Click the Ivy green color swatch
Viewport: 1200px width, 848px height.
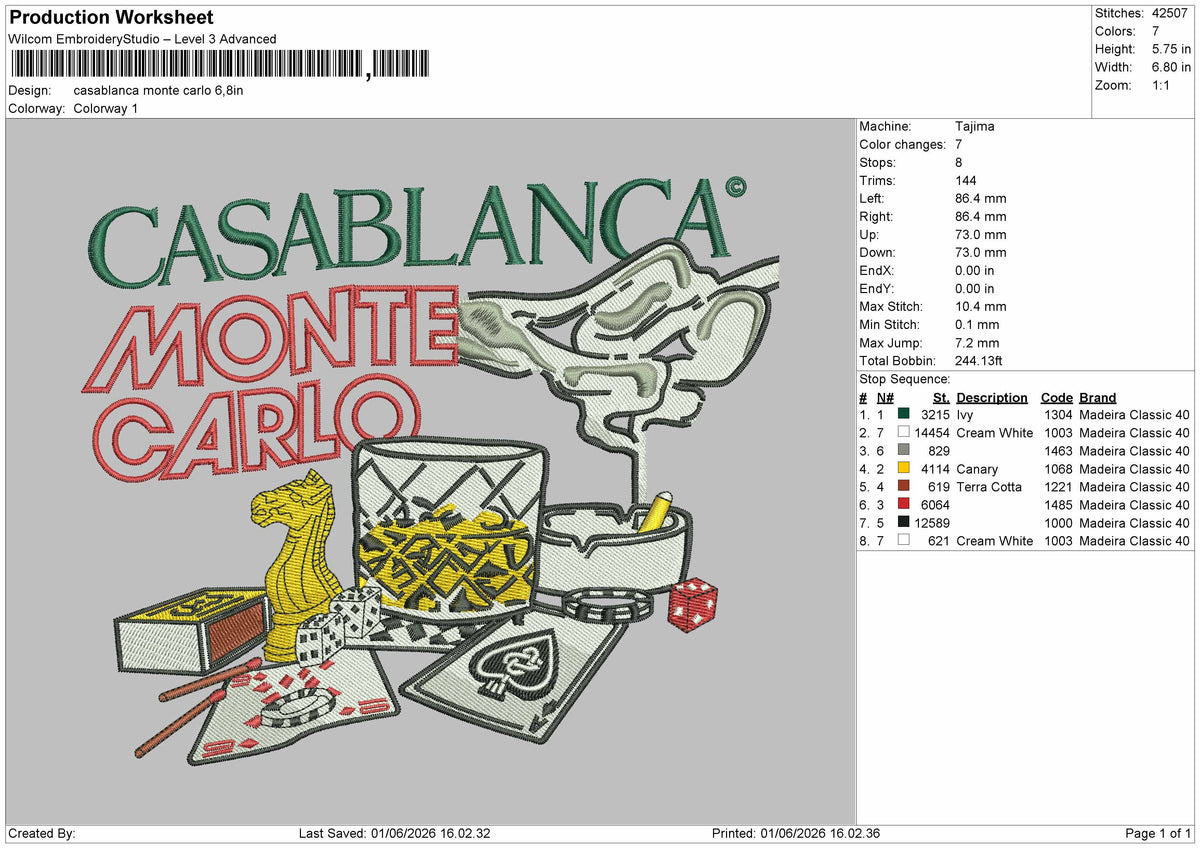pos(904,414)
